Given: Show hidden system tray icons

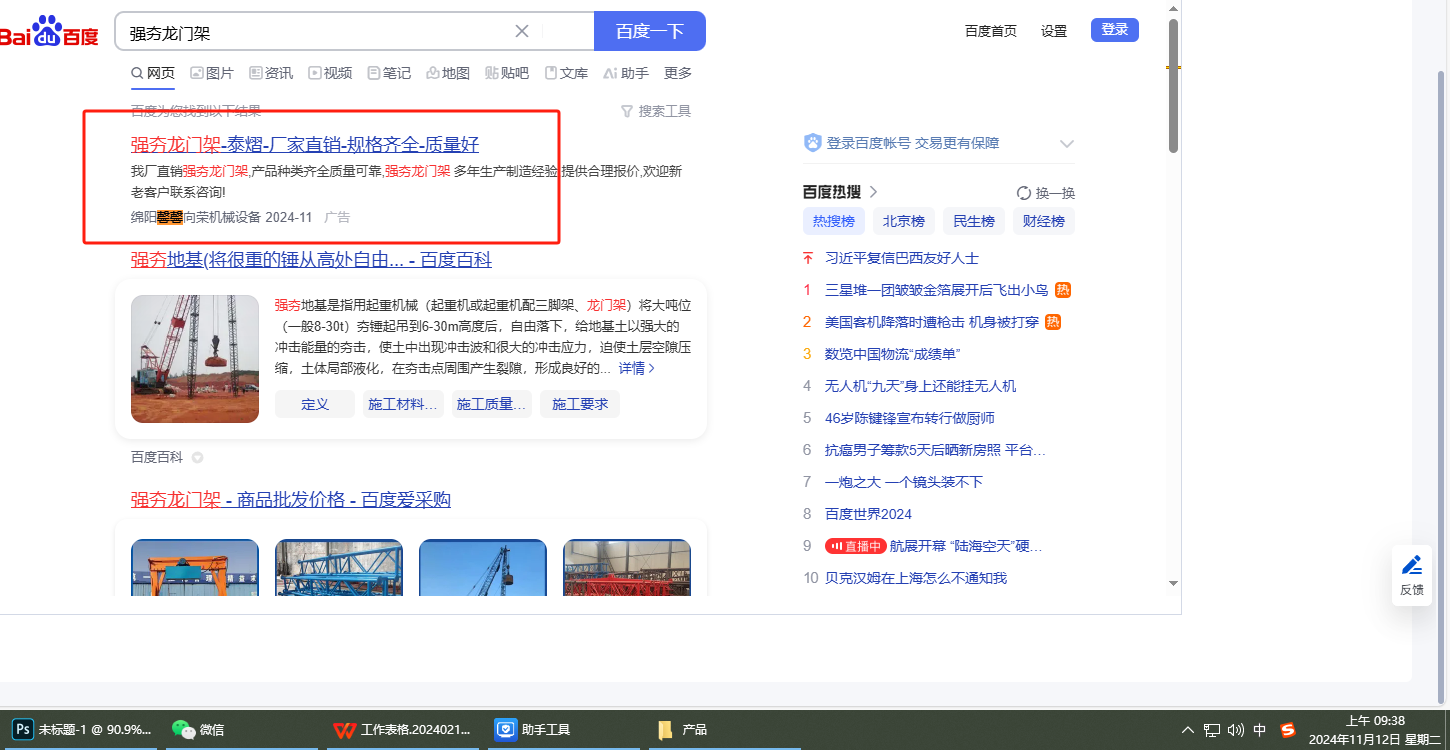Looking at the screenshot, I should coord(1188,730).
